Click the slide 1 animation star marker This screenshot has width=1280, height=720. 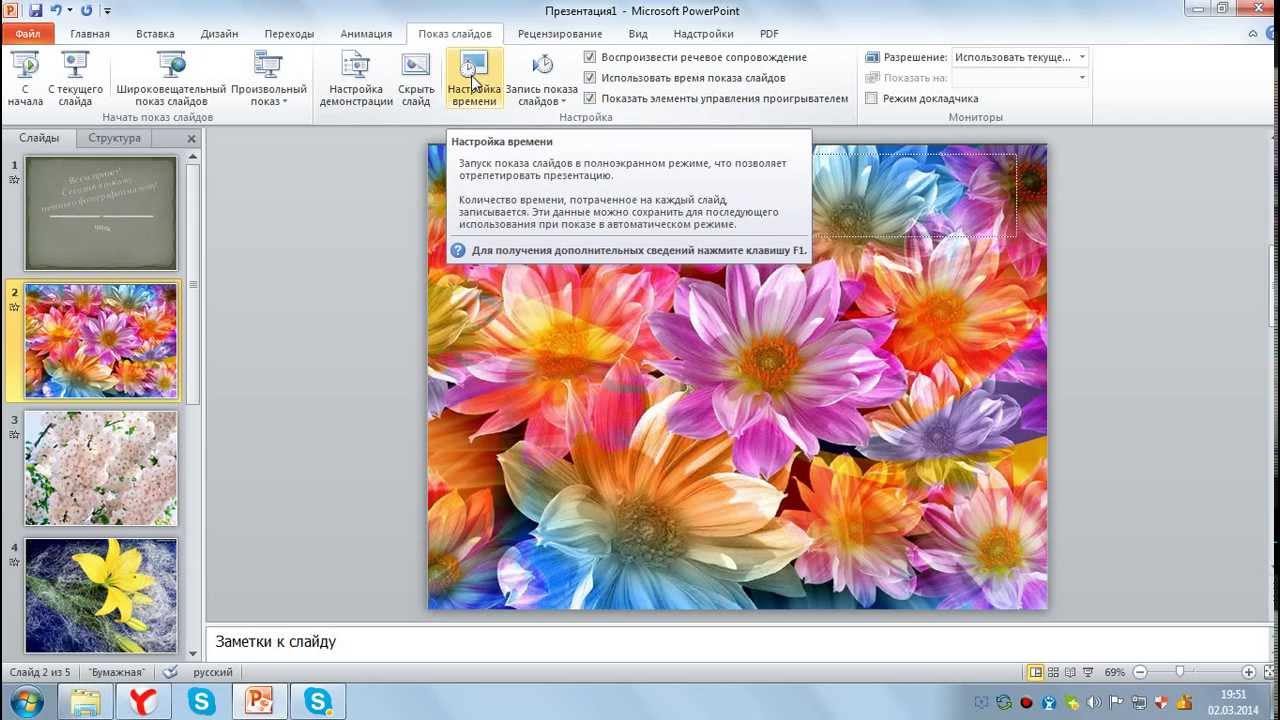pos(14,180)
